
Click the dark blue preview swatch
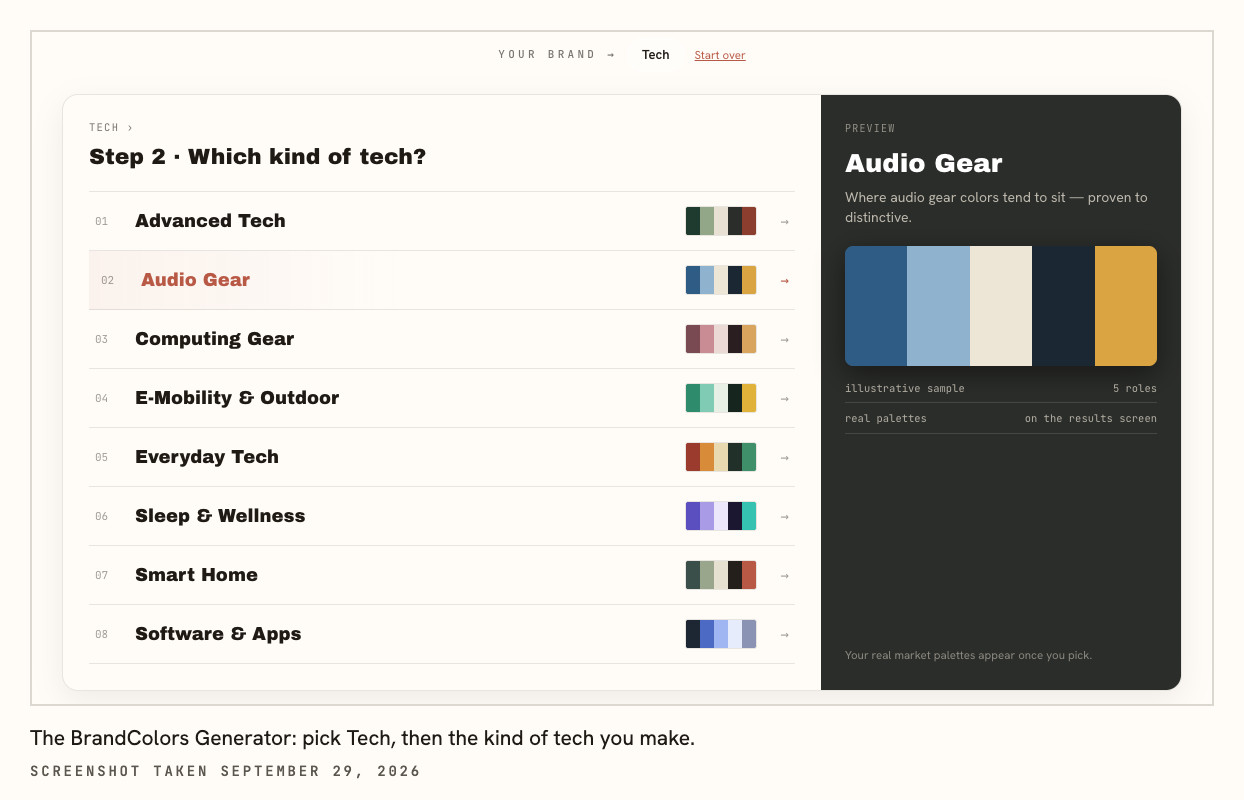pyautogui.click(x=876, y=306)
